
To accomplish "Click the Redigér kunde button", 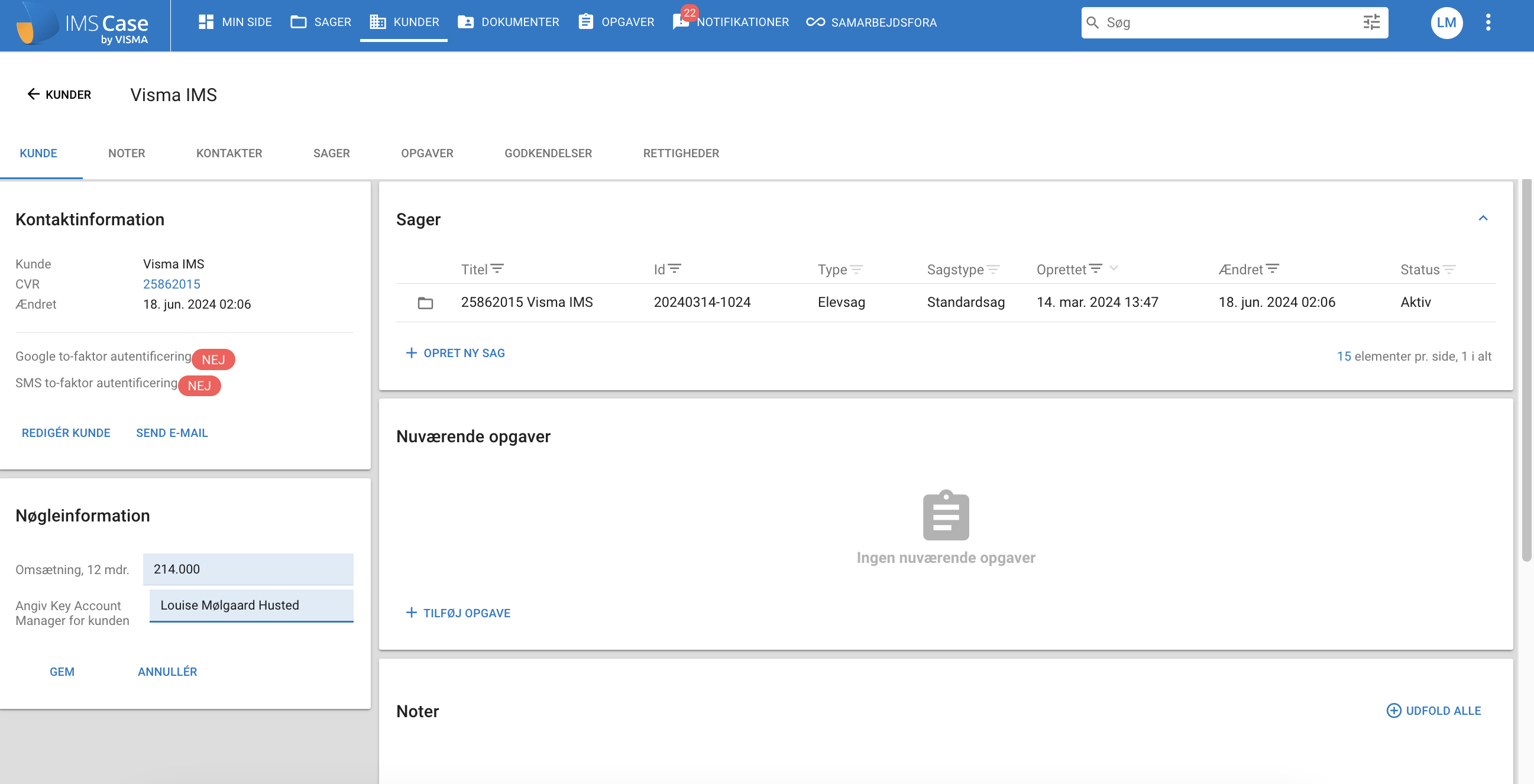I will coord(66,433).
